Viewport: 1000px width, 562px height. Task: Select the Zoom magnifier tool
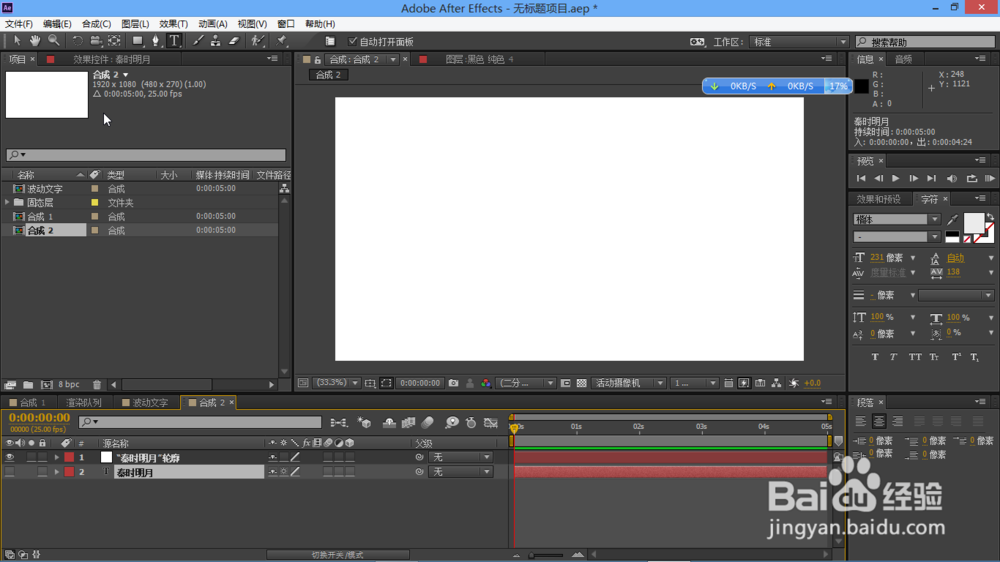(54, 41)
